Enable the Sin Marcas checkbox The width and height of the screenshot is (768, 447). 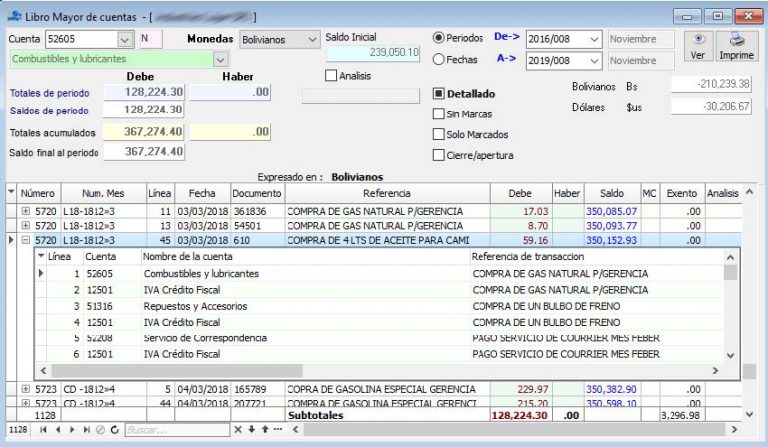pos(439,114)
